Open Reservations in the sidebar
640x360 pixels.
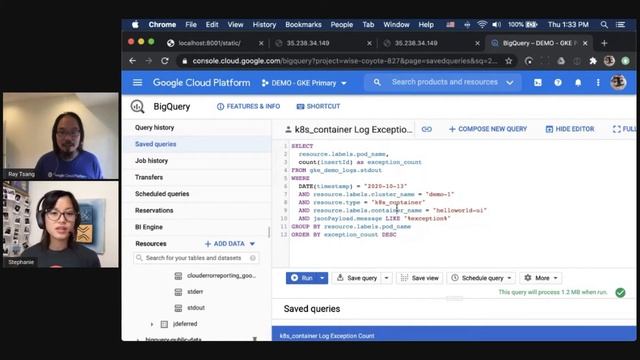point(154,211)
